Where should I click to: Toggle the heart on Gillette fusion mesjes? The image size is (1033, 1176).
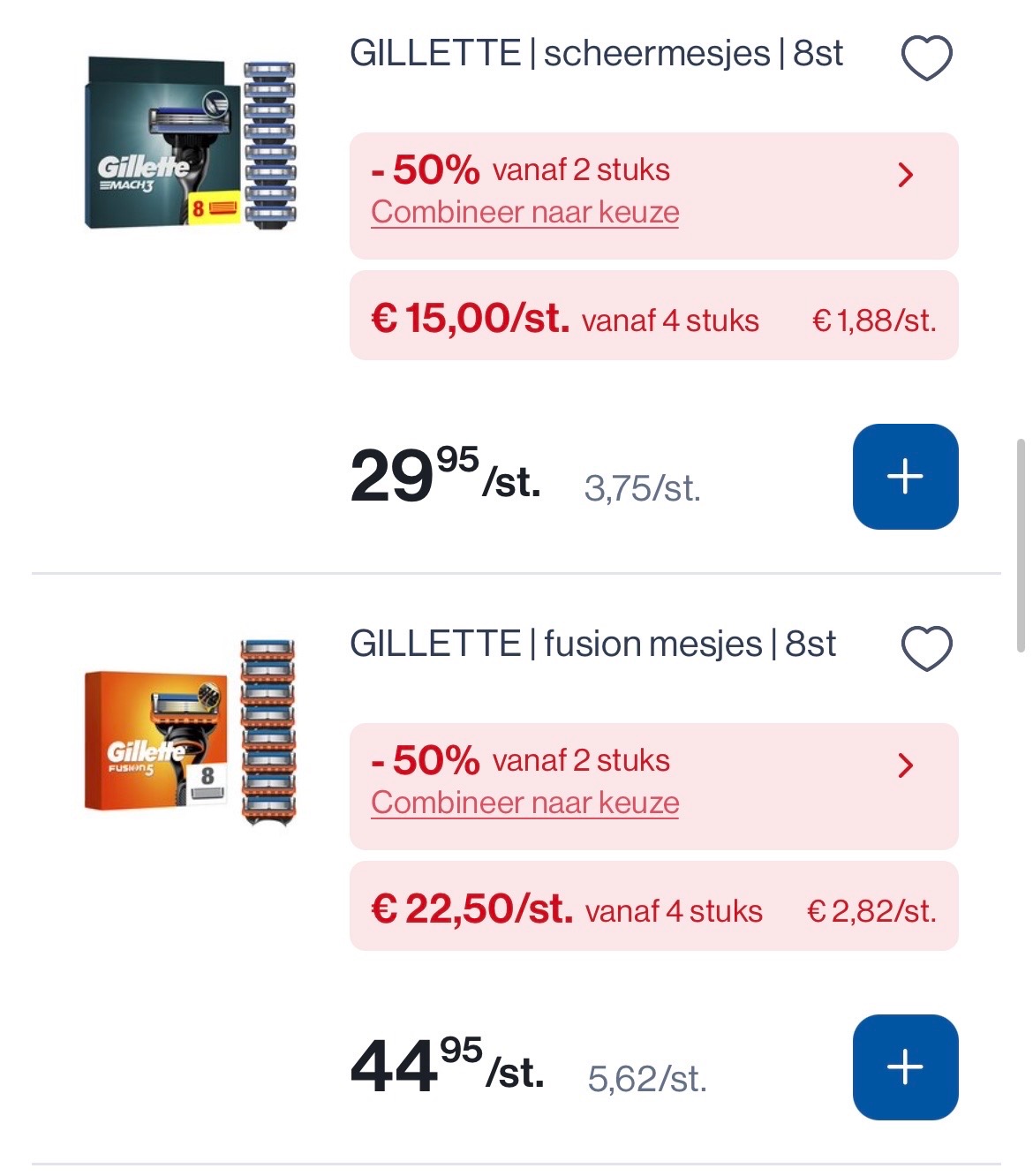926,648
